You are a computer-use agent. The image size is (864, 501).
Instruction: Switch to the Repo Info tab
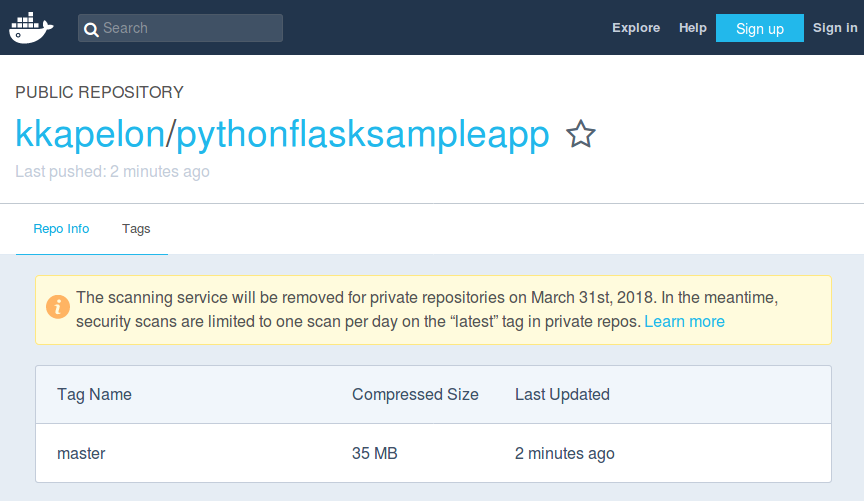[61, 229]
